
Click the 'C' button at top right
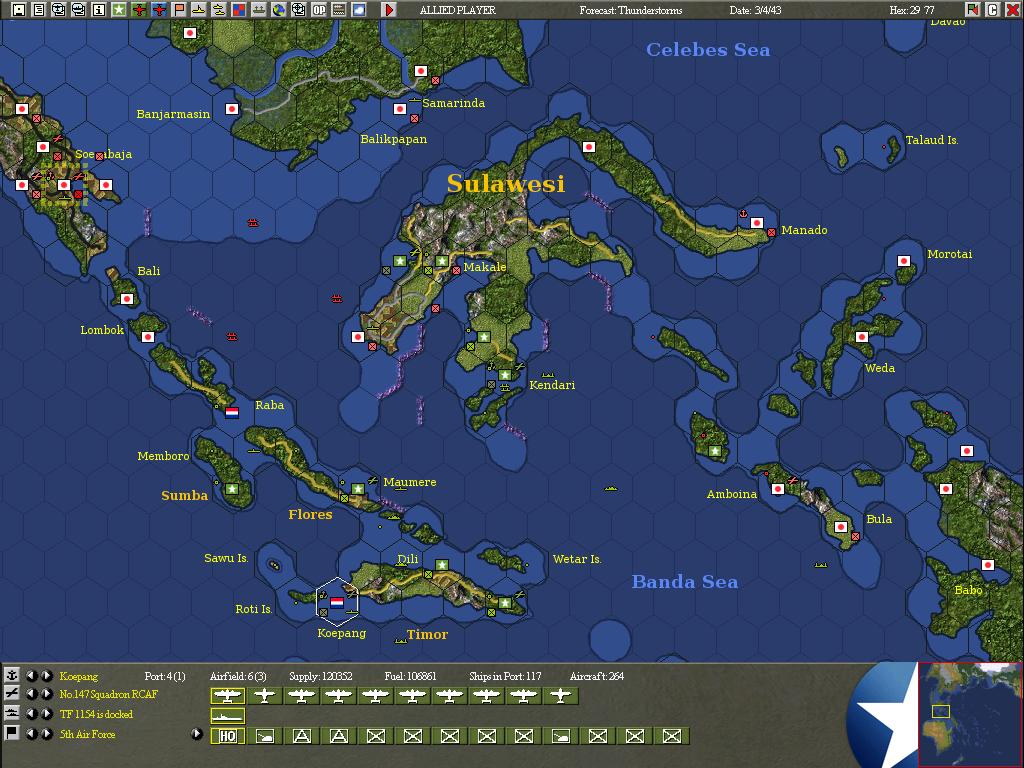(x=992, y=10)
